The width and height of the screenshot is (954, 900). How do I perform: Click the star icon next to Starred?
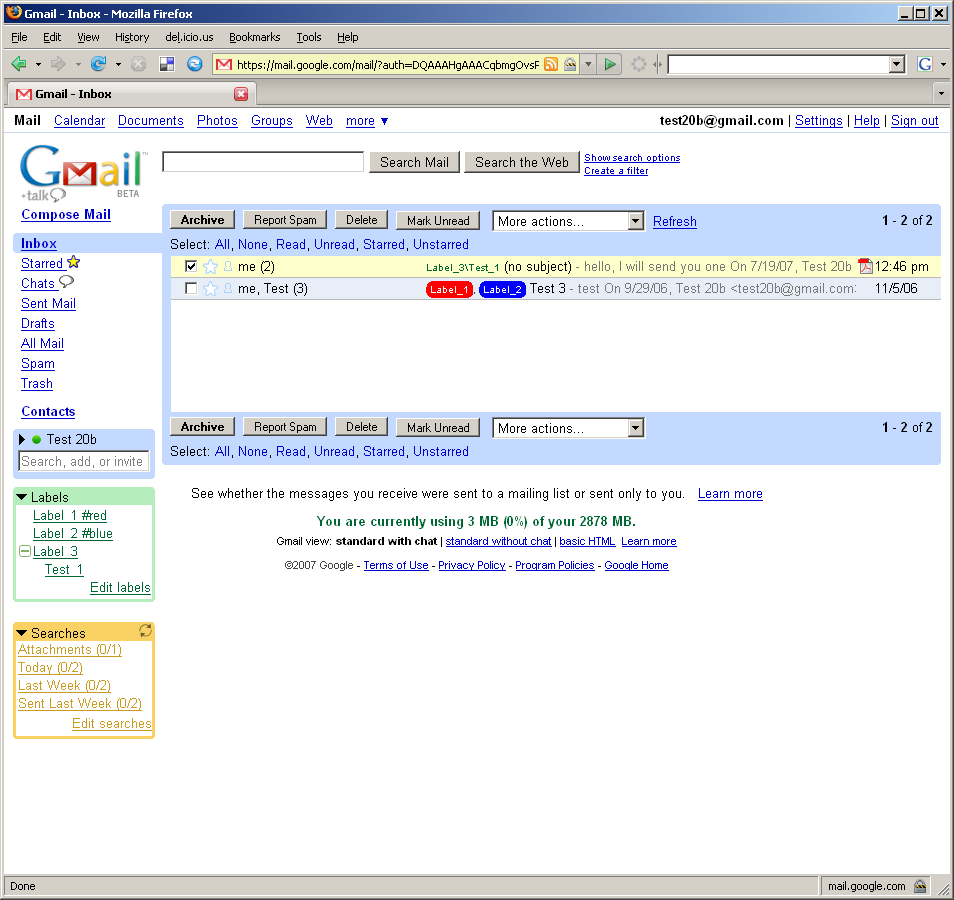coord(74,262)
